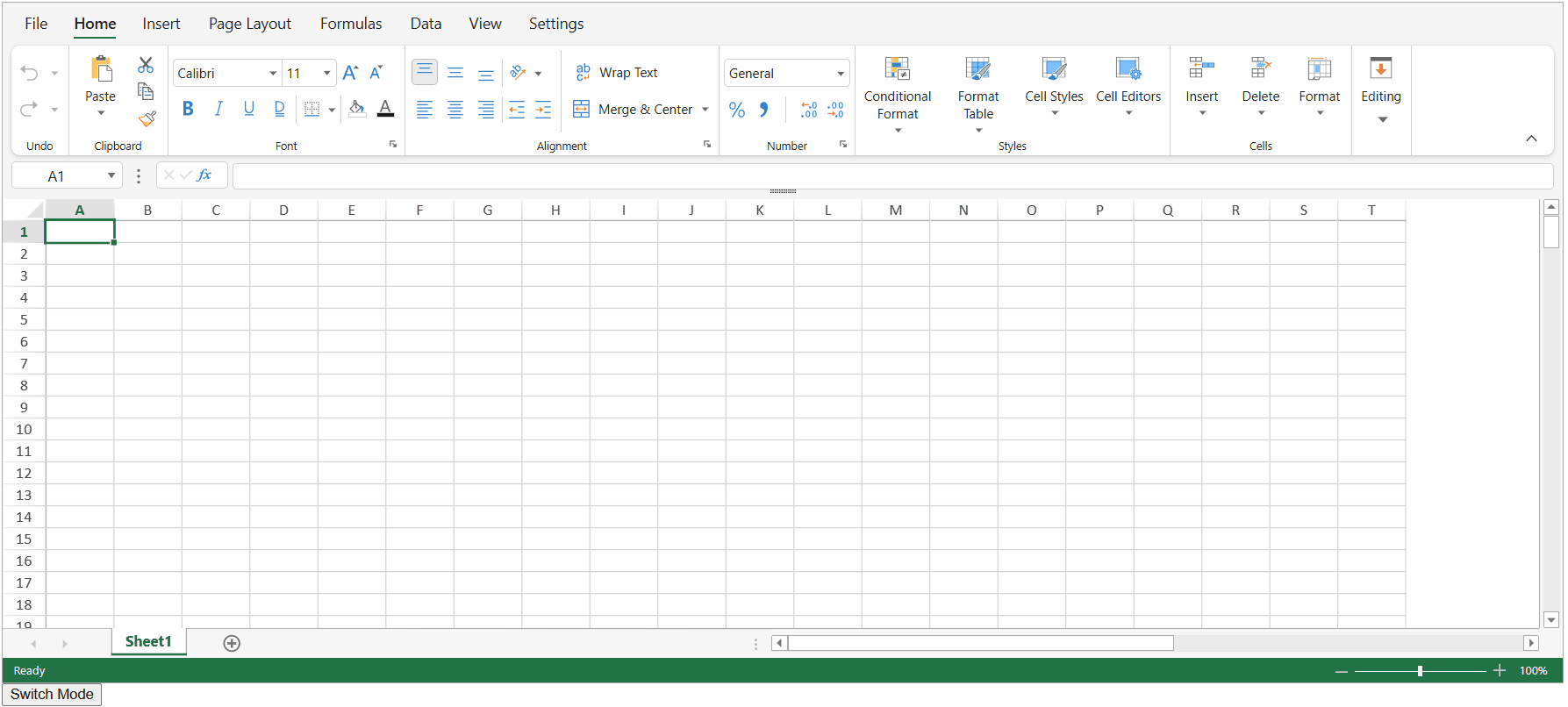Click the text orientation icon

point(518,73)
